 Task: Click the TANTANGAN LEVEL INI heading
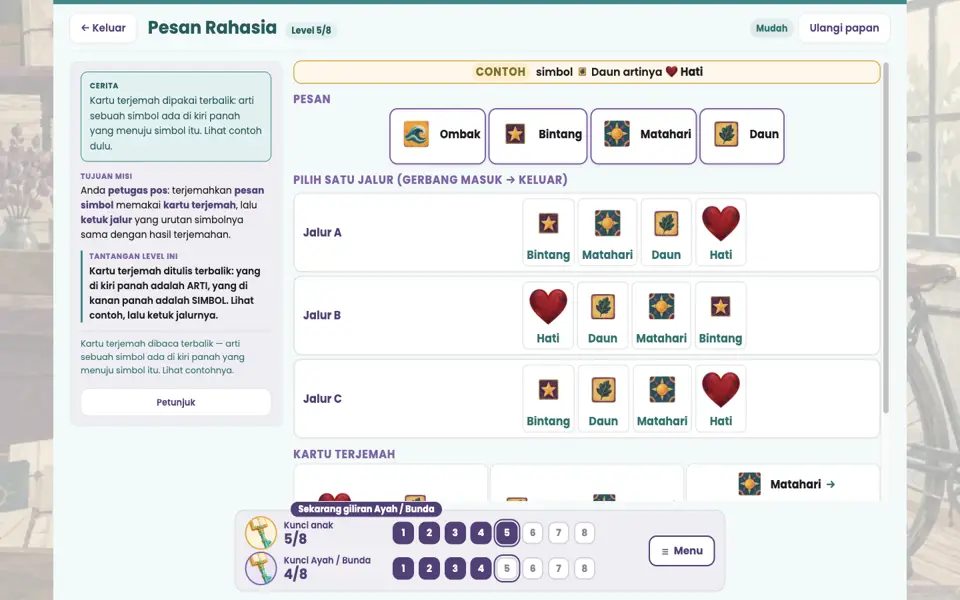point(133,257)
